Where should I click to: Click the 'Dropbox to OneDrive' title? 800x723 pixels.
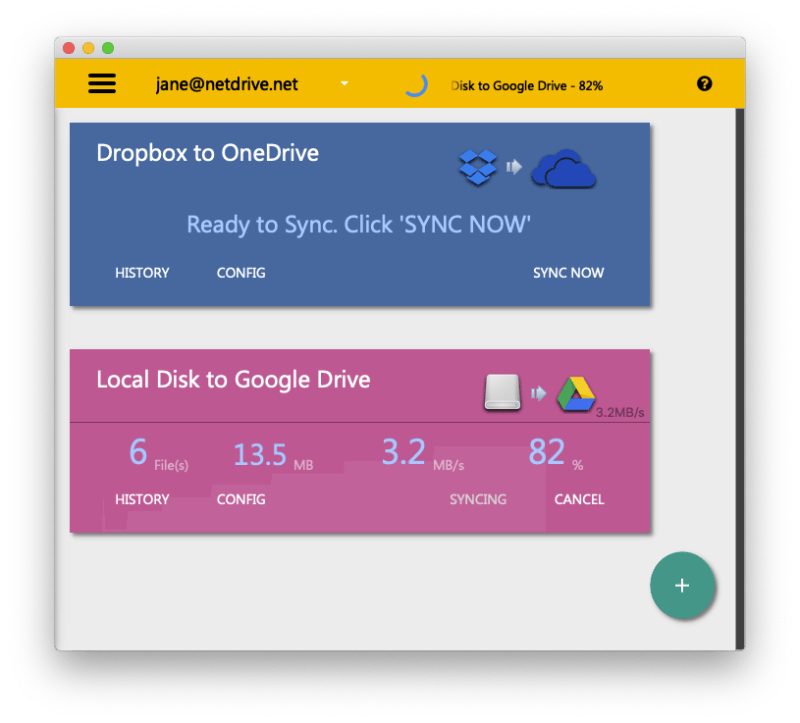pos(208,153)
